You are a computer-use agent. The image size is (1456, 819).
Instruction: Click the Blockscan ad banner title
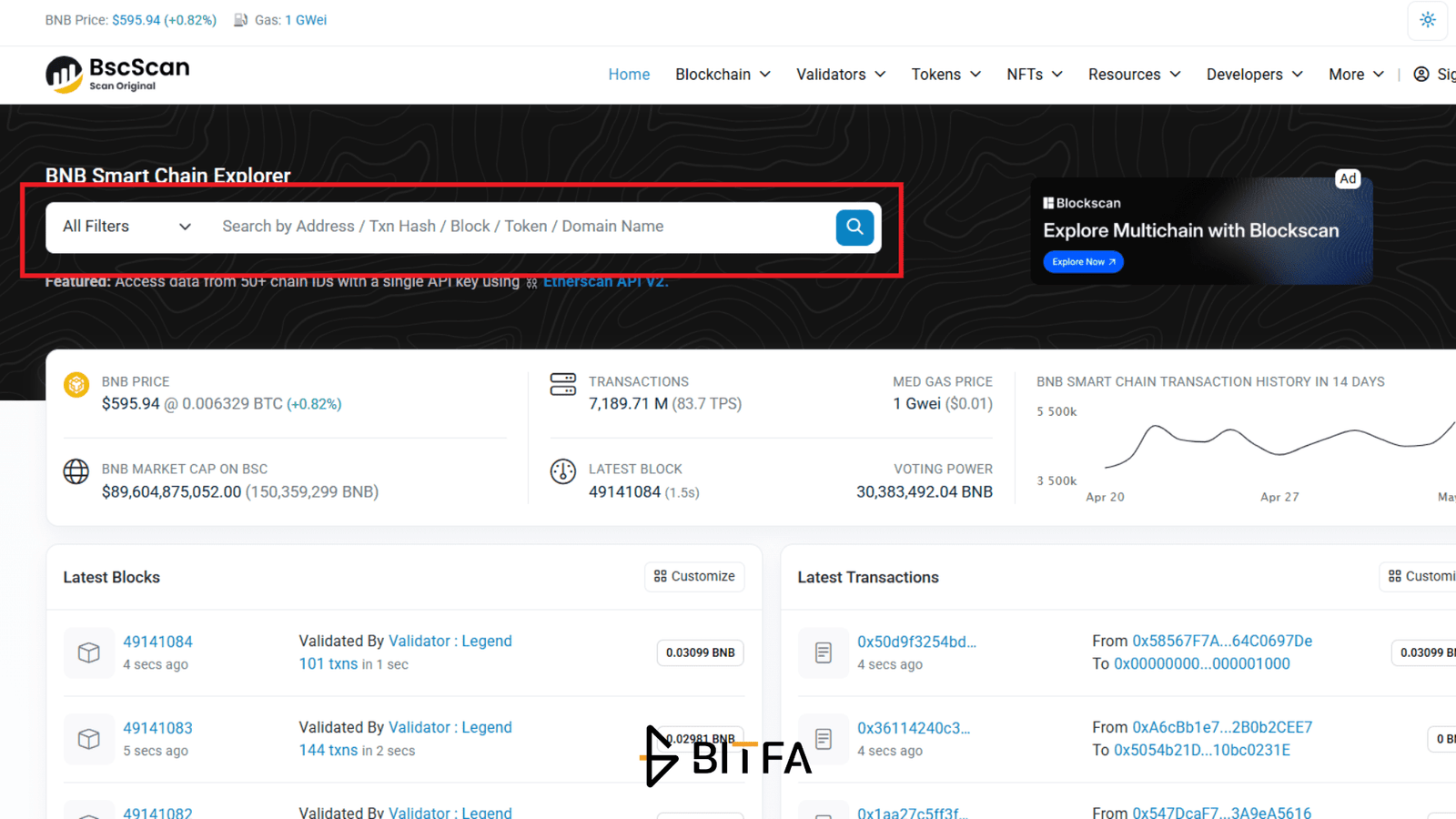tap(1191, 230)
